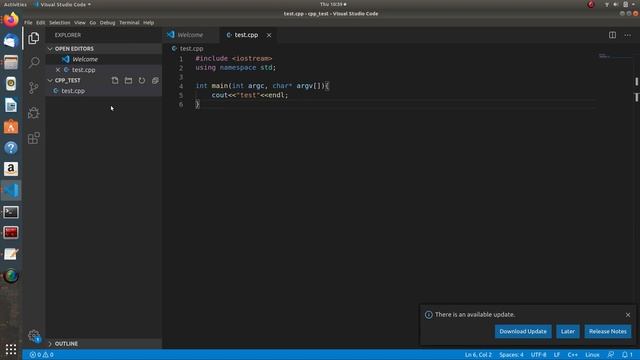Click test.cpp in the breadcrumb
This screenshot has width=640, height=360.
pyautogui.click(x=191, y=49)
